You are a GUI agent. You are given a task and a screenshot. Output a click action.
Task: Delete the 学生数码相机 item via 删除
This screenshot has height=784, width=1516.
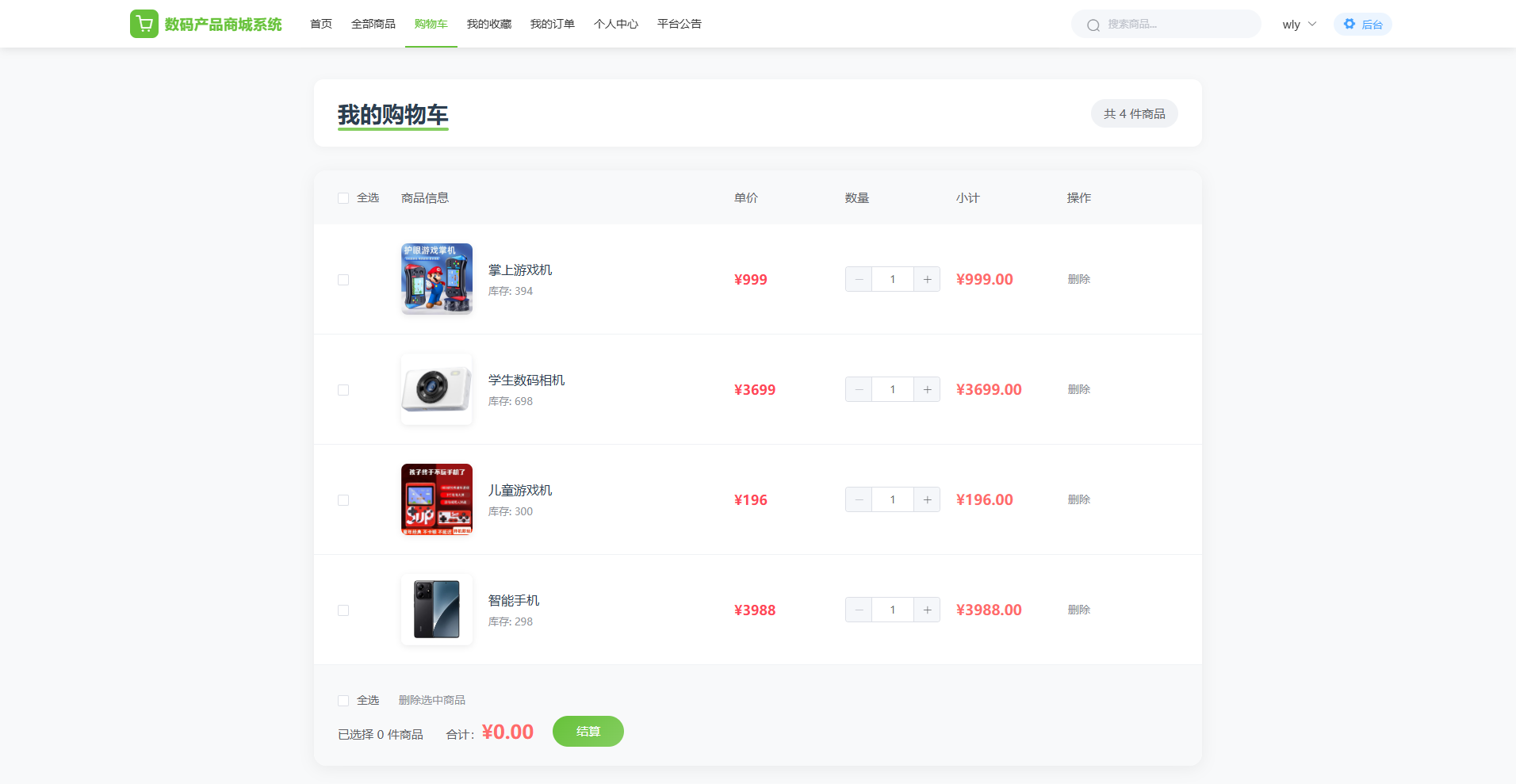click(x=1078, y=389)
